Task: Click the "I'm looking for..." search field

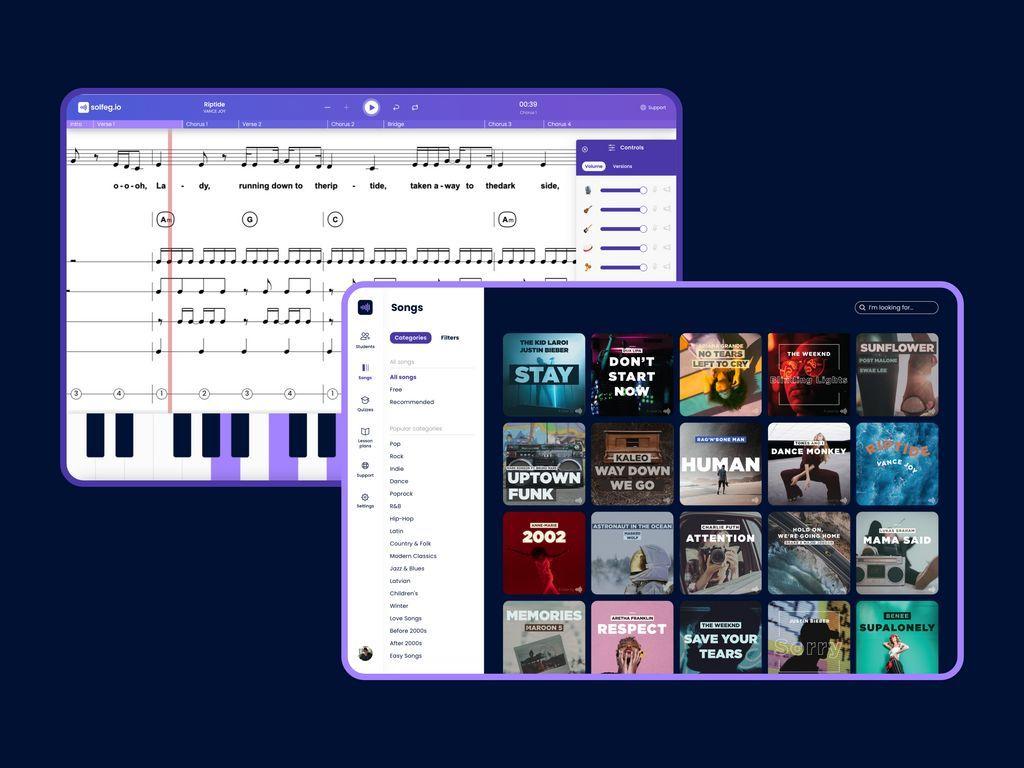Action: pyautogui.click(x=897, y=307)
